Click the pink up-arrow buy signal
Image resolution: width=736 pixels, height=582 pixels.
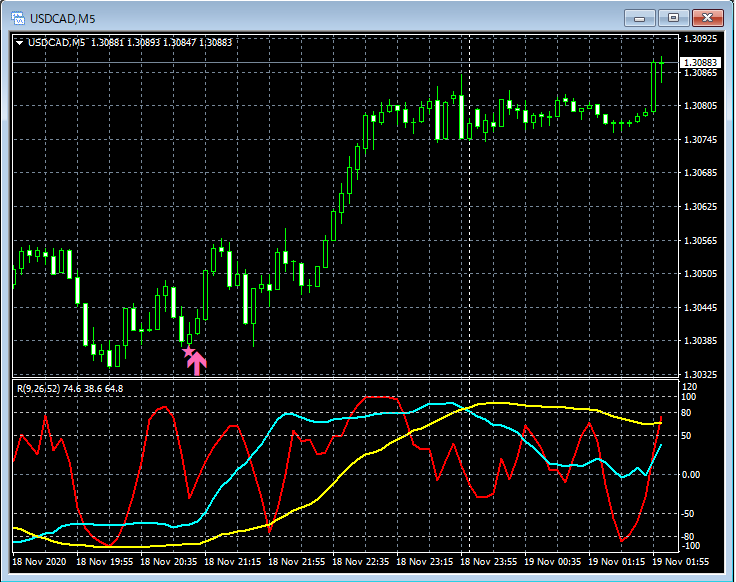(x=196, y=364)
